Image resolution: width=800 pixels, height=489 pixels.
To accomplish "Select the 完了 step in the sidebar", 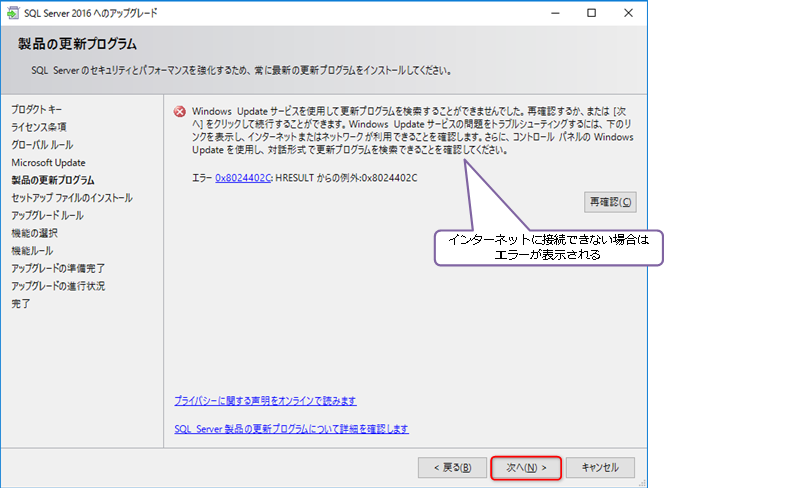I will pos(21,304).
